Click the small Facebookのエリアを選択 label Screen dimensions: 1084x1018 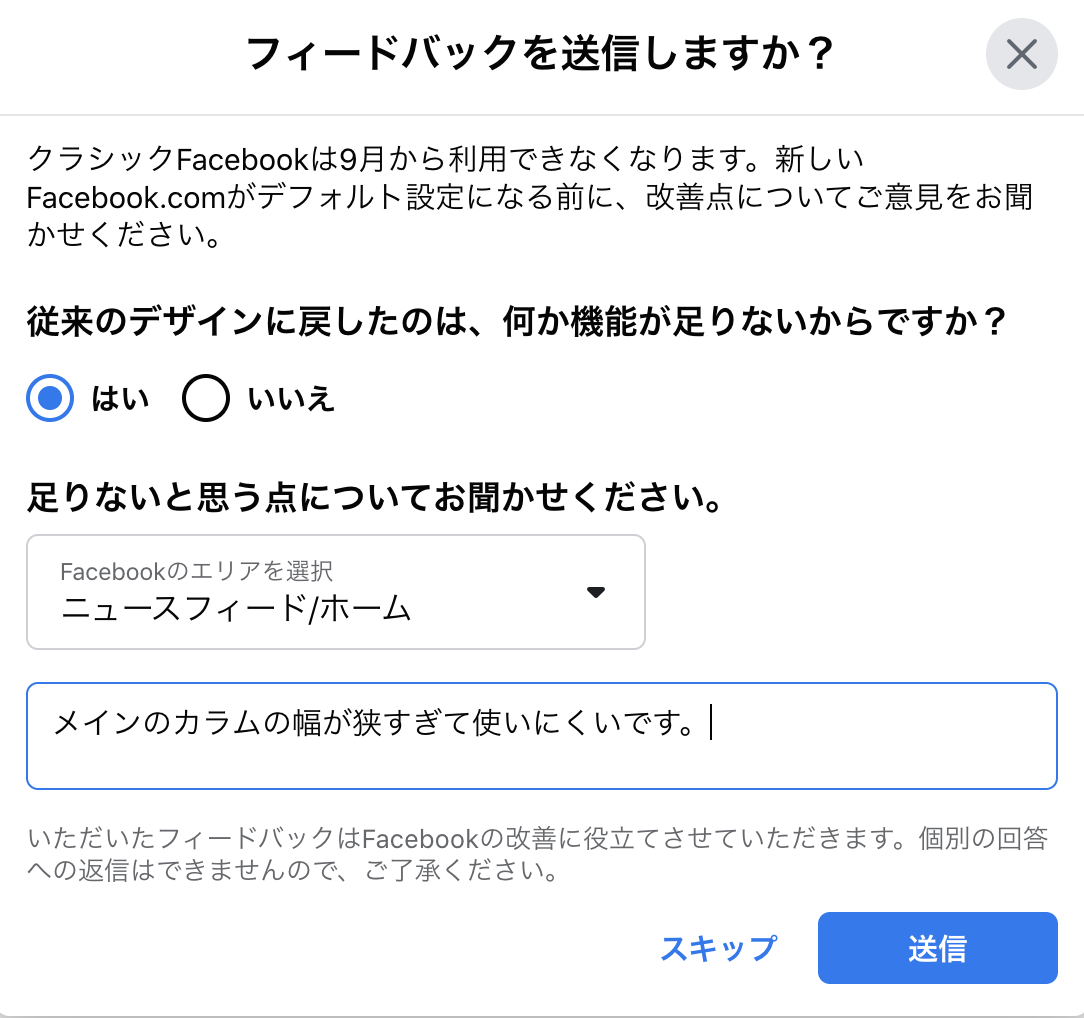196,571
